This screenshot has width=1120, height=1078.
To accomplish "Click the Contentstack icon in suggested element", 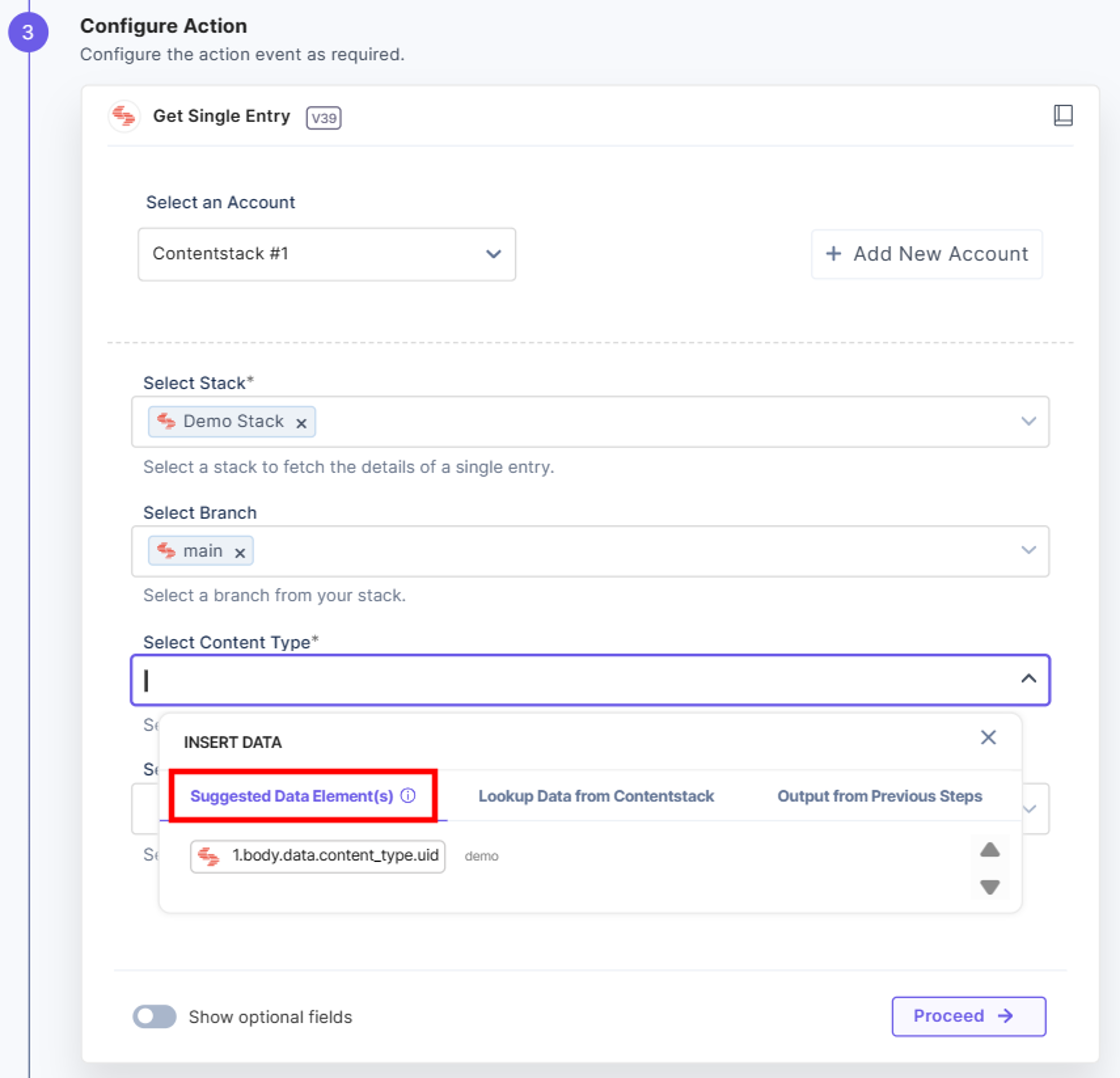I will 209,856.
